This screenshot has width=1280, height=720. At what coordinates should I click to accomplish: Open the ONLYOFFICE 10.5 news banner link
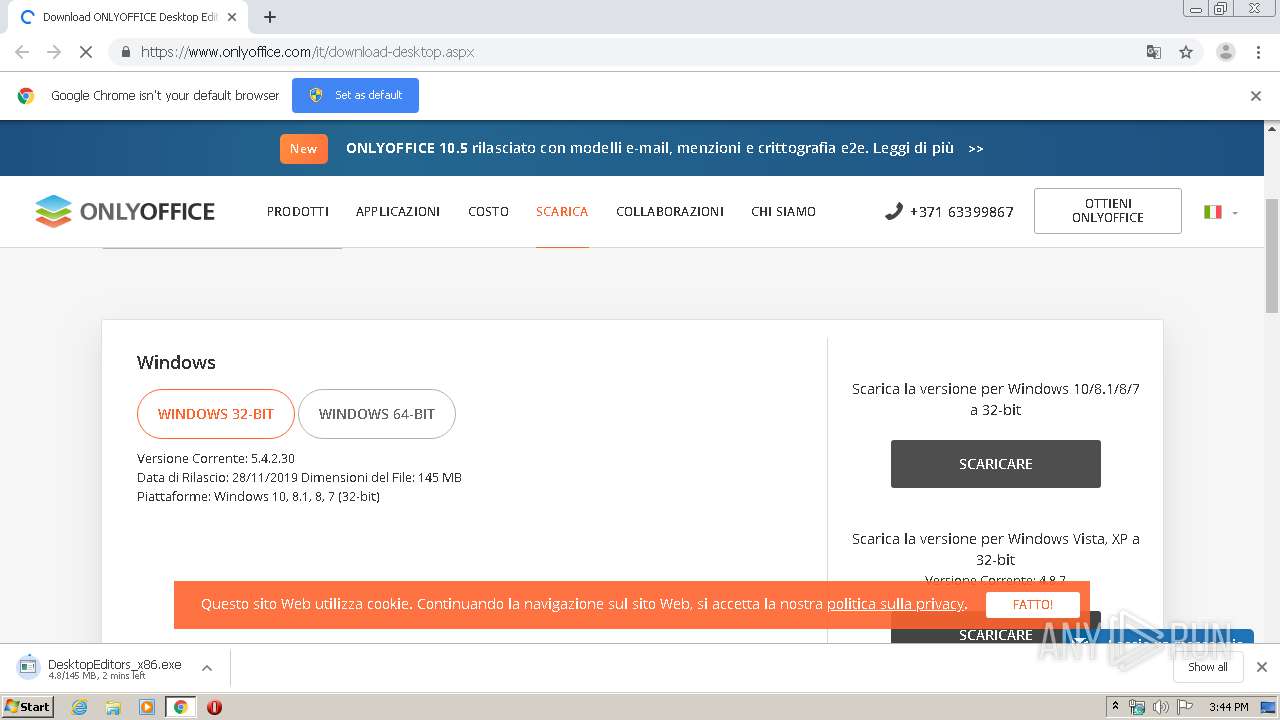[x=665, y=148]
